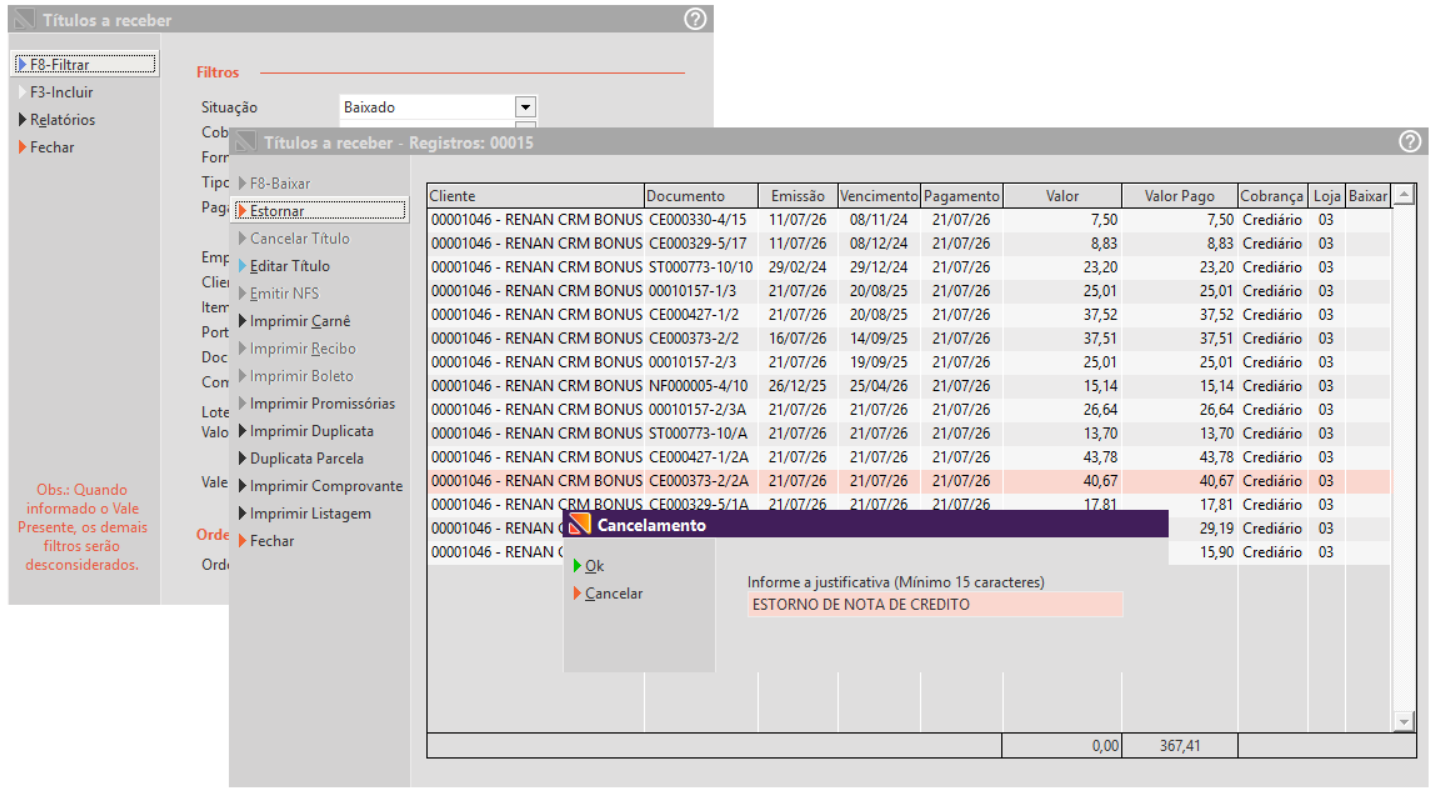Click the Baixar column header
The width and height of the screenshot is (1448, 792).
pos(1368,196)
